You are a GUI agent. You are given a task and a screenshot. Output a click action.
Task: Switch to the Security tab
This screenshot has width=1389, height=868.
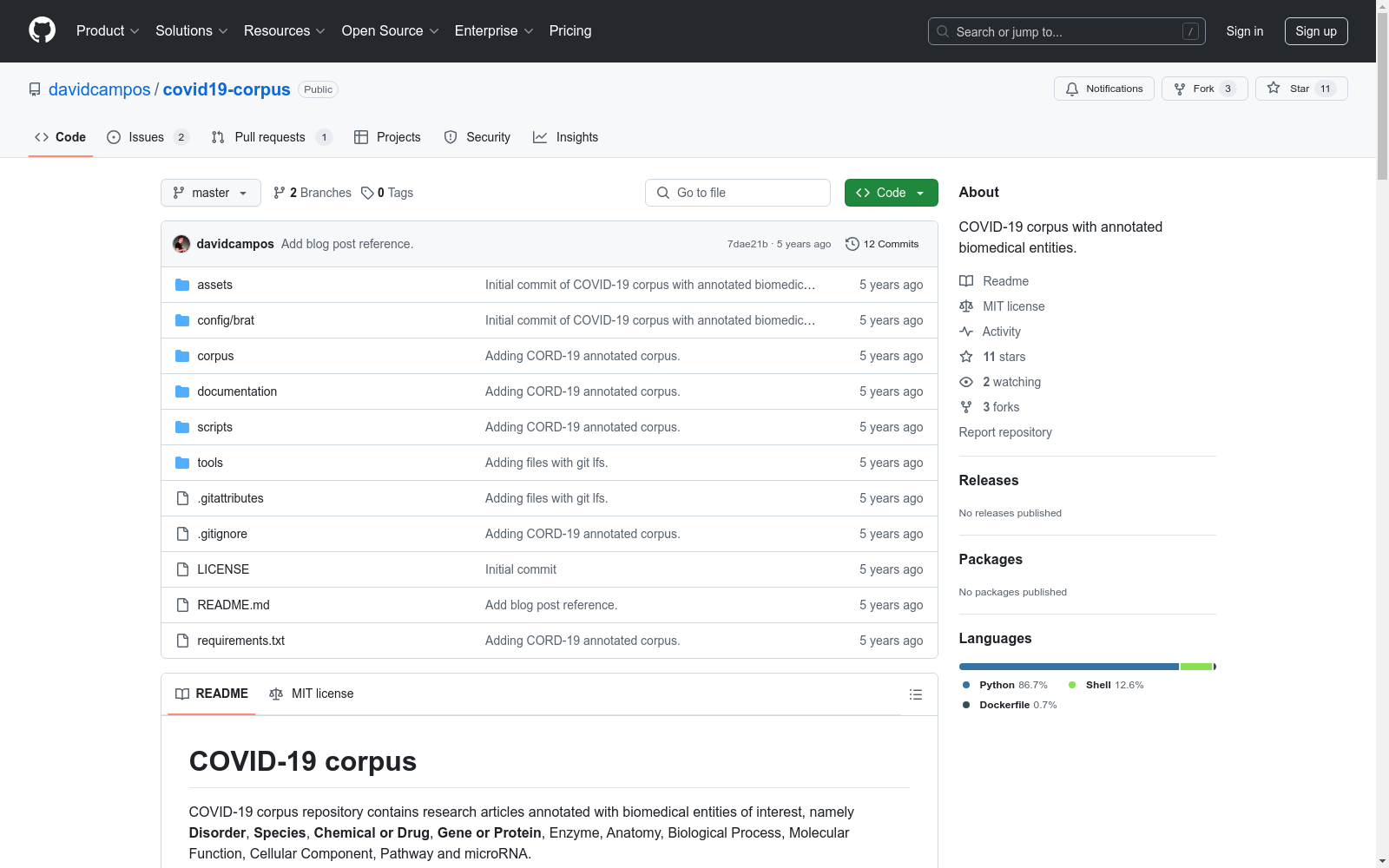tap(477, 137)
